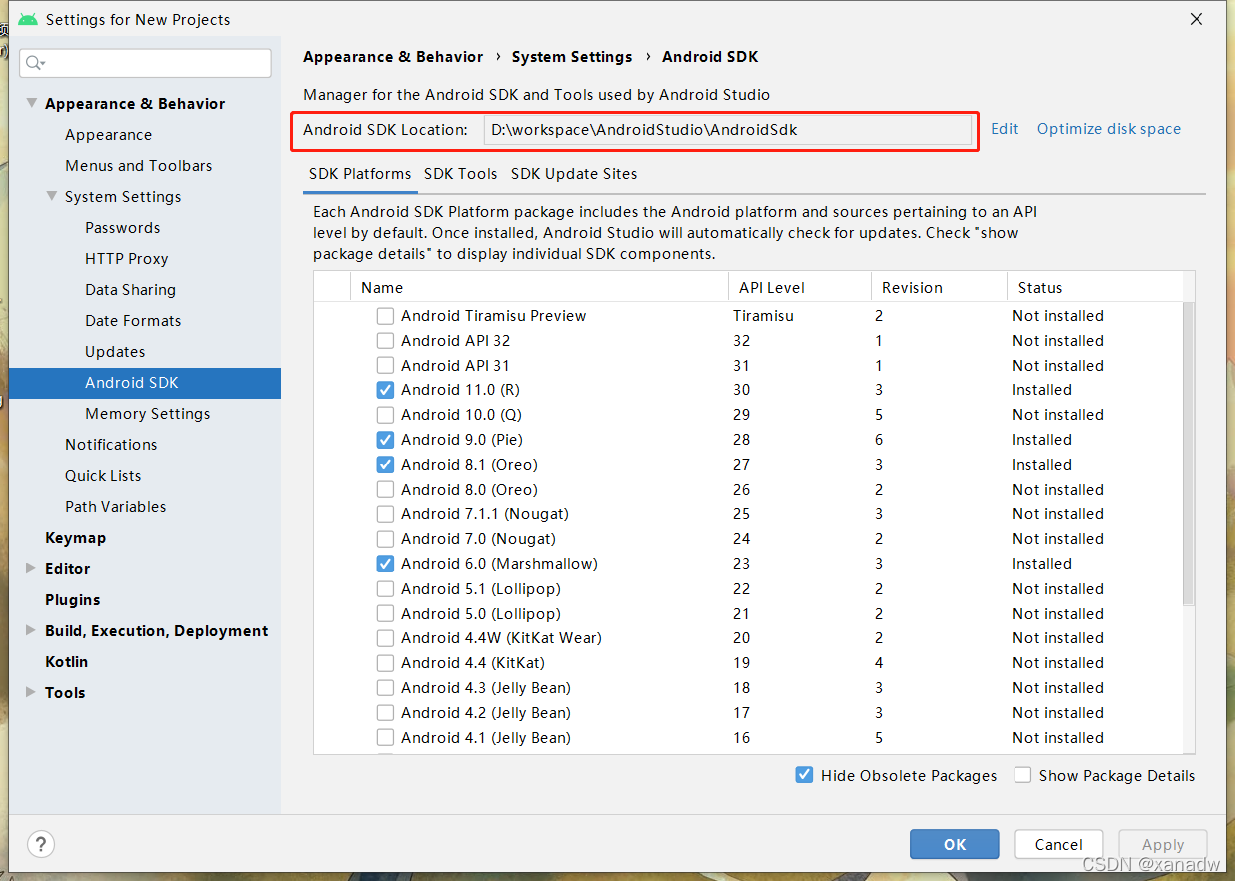
Task: Enable Show Package Details checkbox
Action: tap(1022, 775)
